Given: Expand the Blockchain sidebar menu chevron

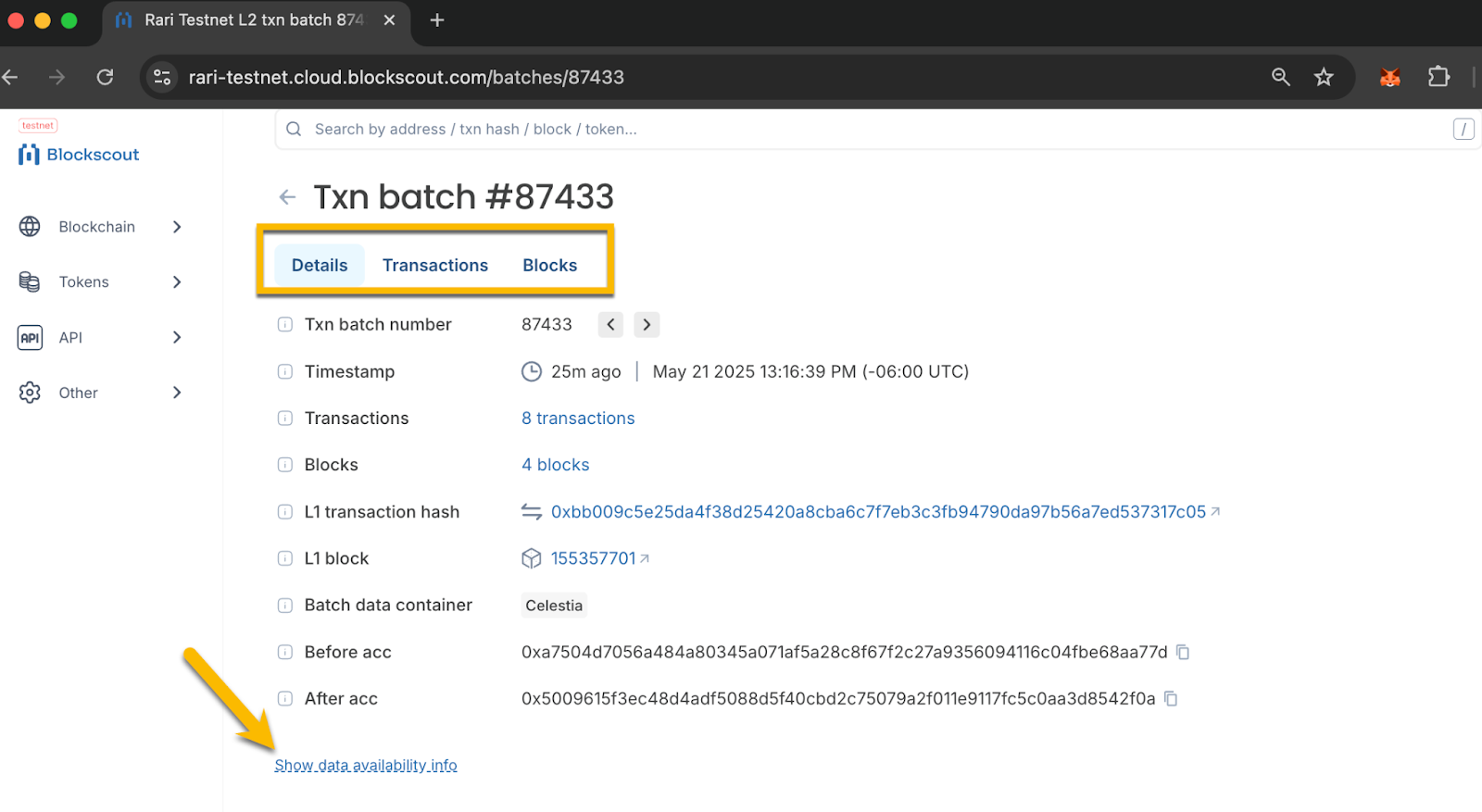Looking at the screenshot, I should click(x=177, y=227).
